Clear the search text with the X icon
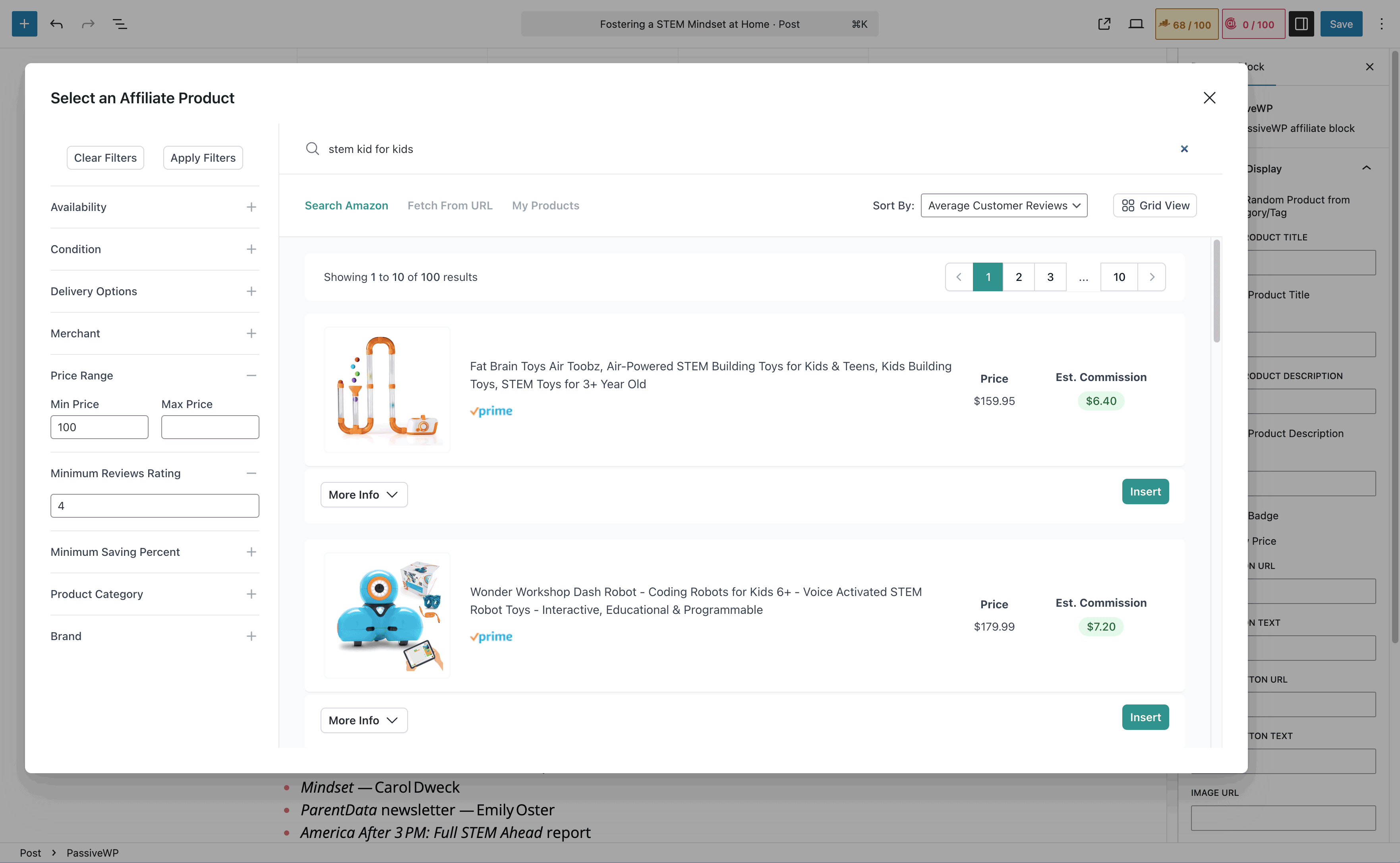 pyautogui.click(x=1184, y=149)
